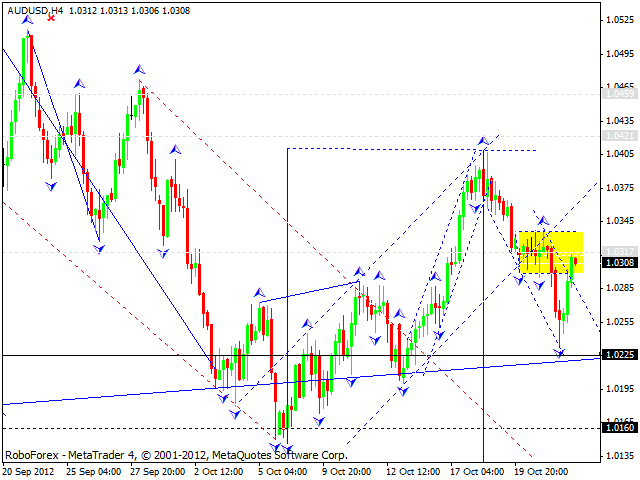Select the yellow highlighted rectangle on the chart

(551, 252)
